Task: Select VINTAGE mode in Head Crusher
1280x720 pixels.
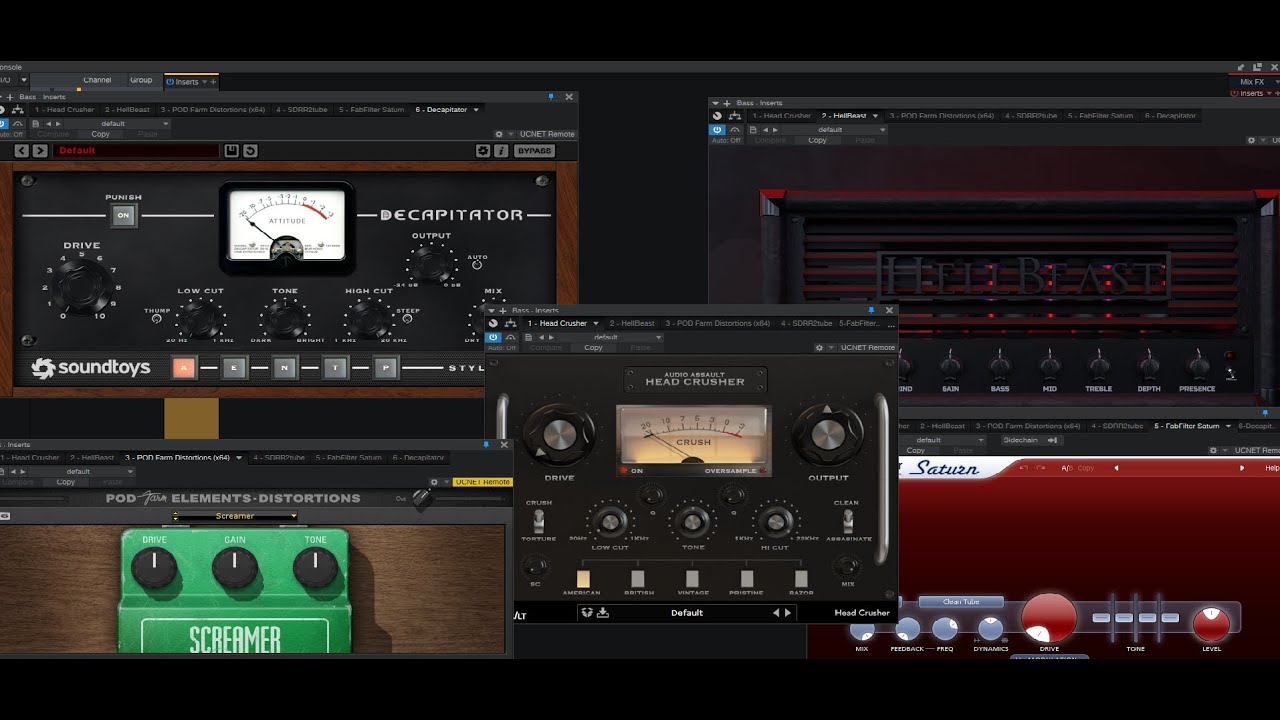Action: pyautogui.click(x=692, y=579)
